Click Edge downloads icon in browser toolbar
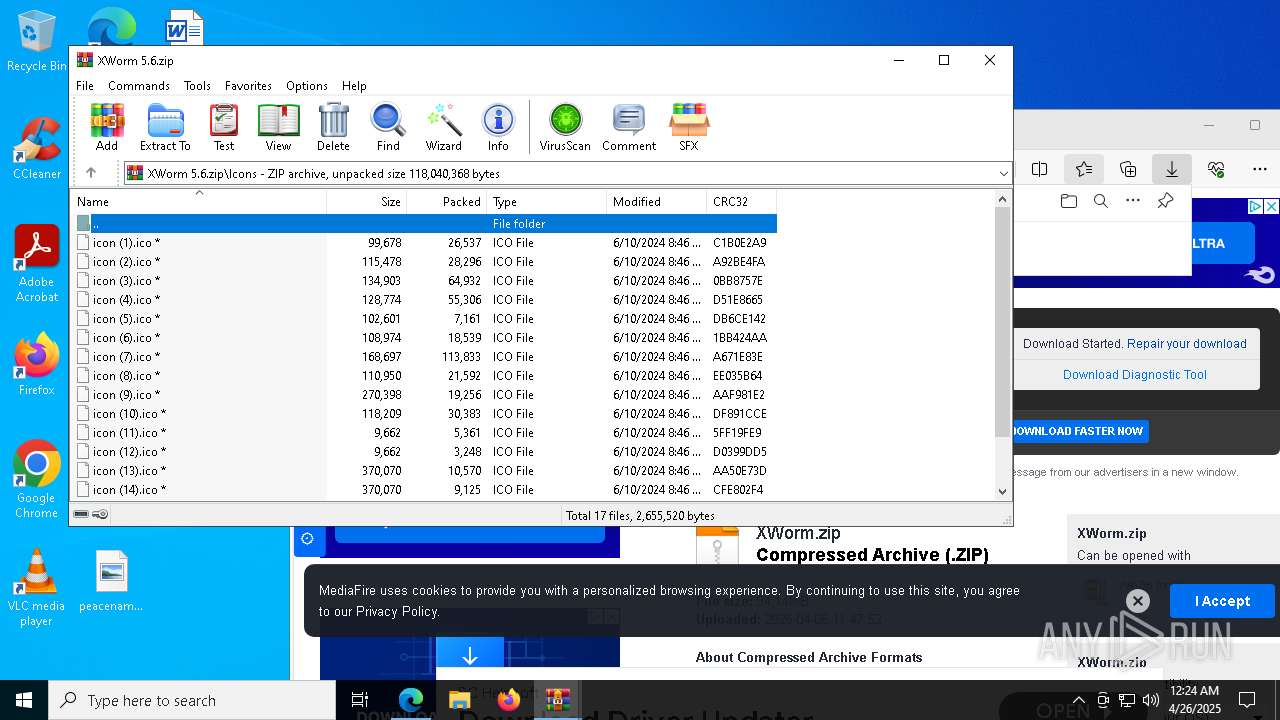1280x720 pixels. [1171, 169]
